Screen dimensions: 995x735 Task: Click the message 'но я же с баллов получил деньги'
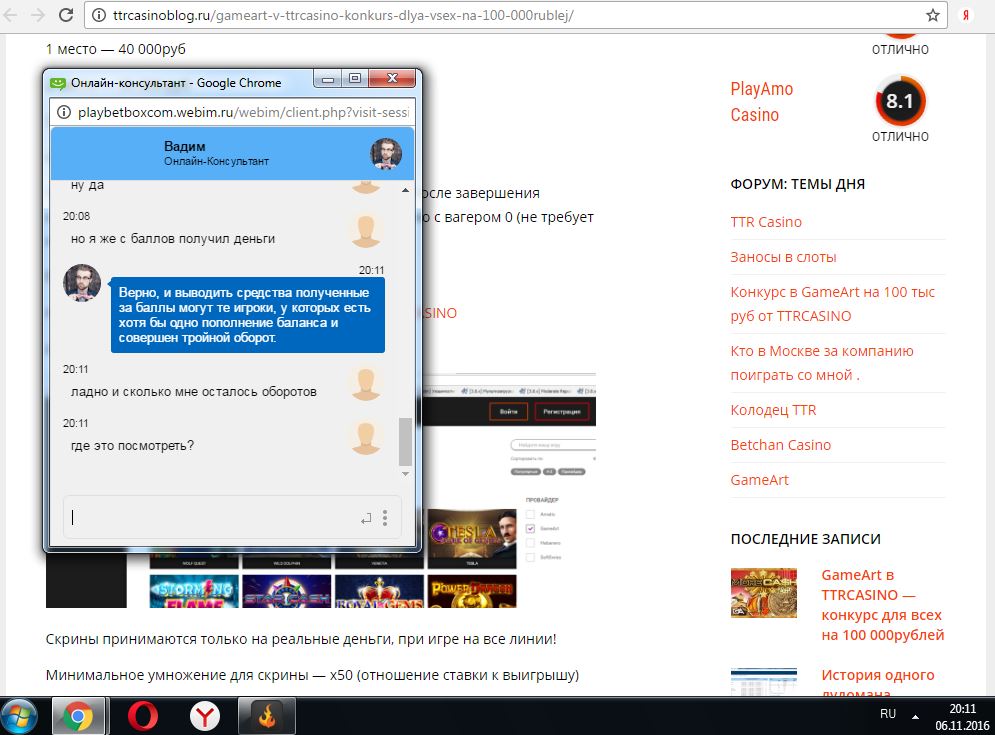(x=173, y=239)
